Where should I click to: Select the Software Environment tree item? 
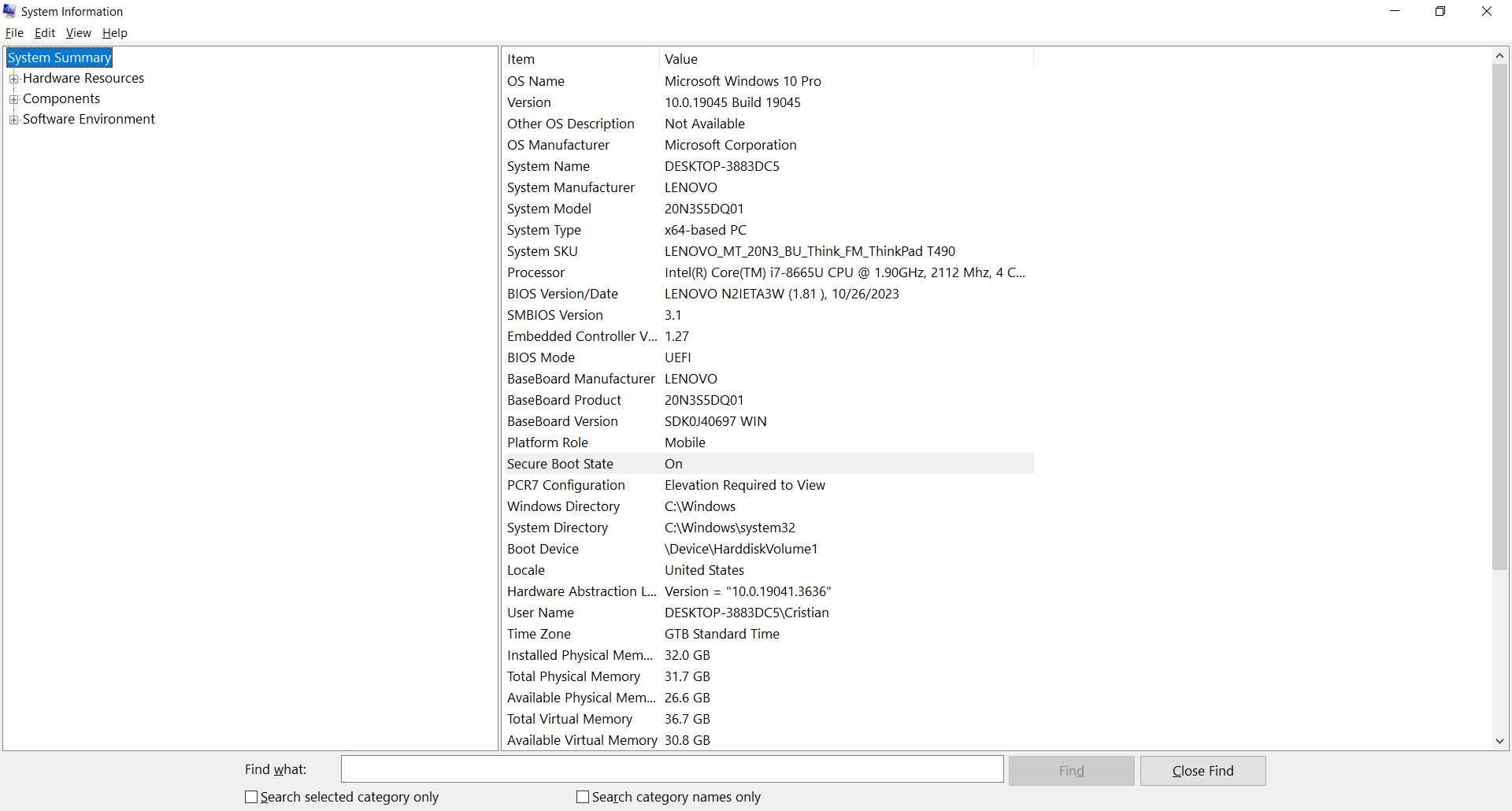(x=89, y=119)
